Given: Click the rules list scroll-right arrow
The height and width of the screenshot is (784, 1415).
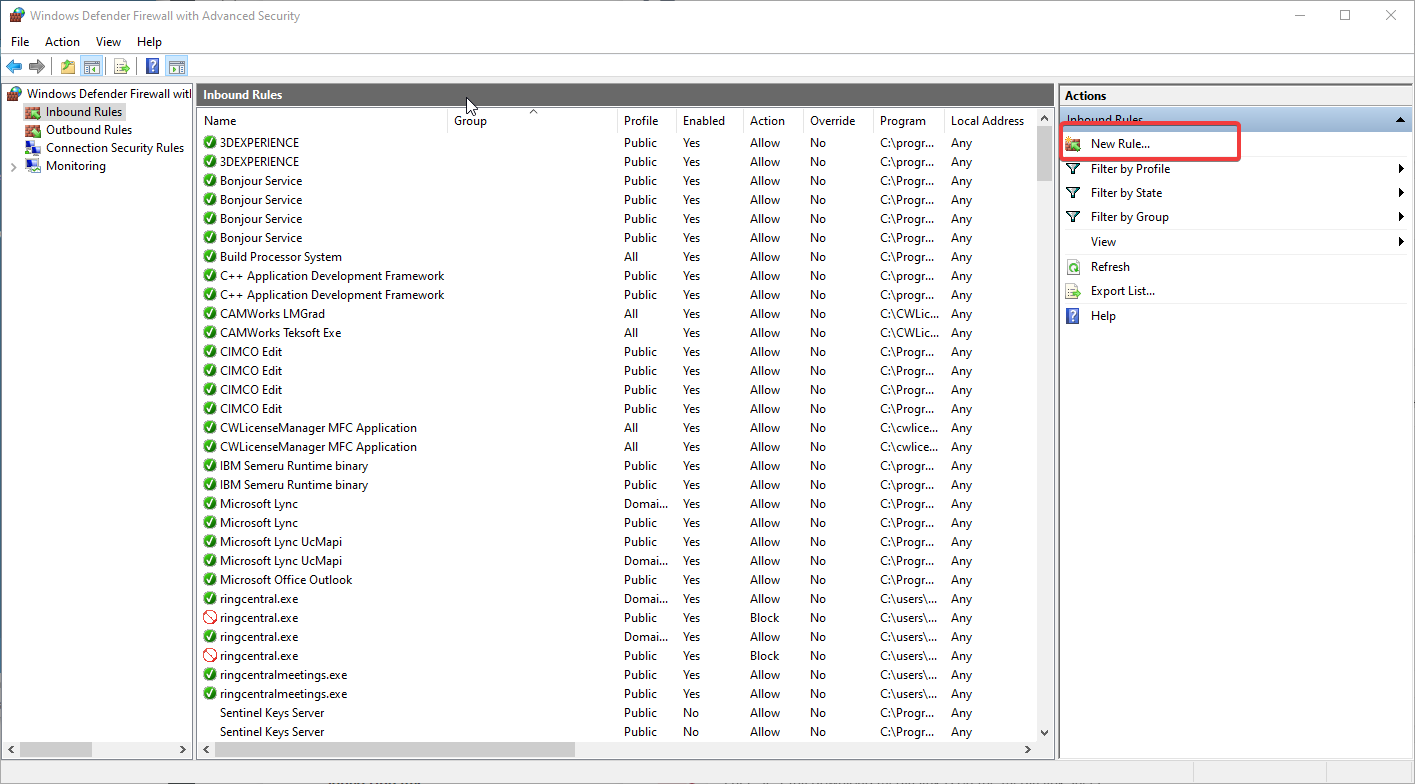Looking at the screenshot, I should (1028, 749).
